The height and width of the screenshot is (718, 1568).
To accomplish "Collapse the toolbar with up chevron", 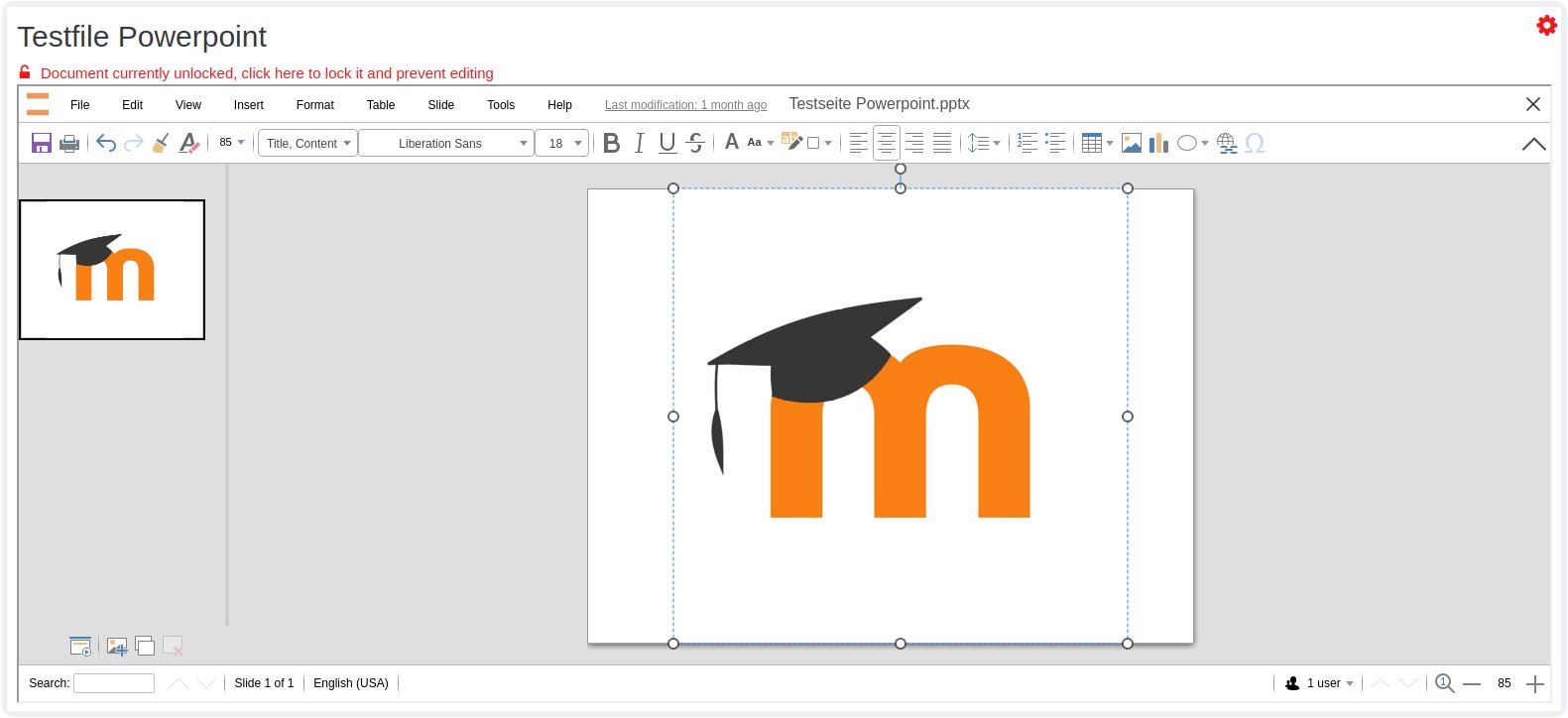I will point(1533,144).
